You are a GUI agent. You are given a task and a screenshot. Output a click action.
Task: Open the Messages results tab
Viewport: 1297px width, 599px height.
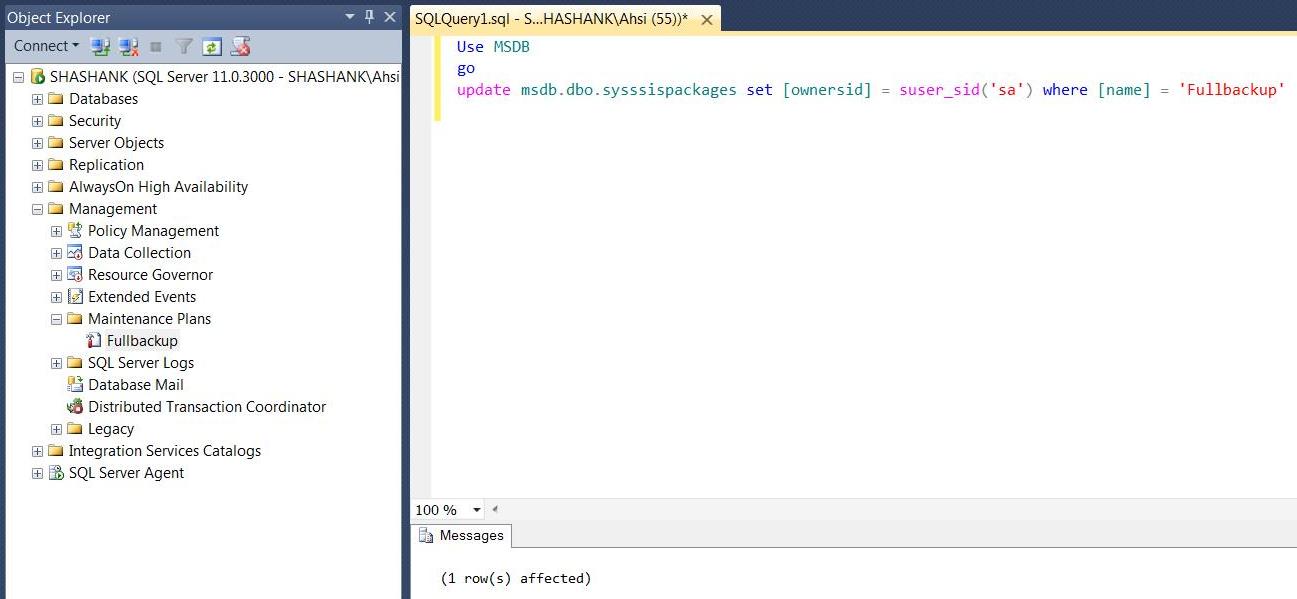pos(462,535)
